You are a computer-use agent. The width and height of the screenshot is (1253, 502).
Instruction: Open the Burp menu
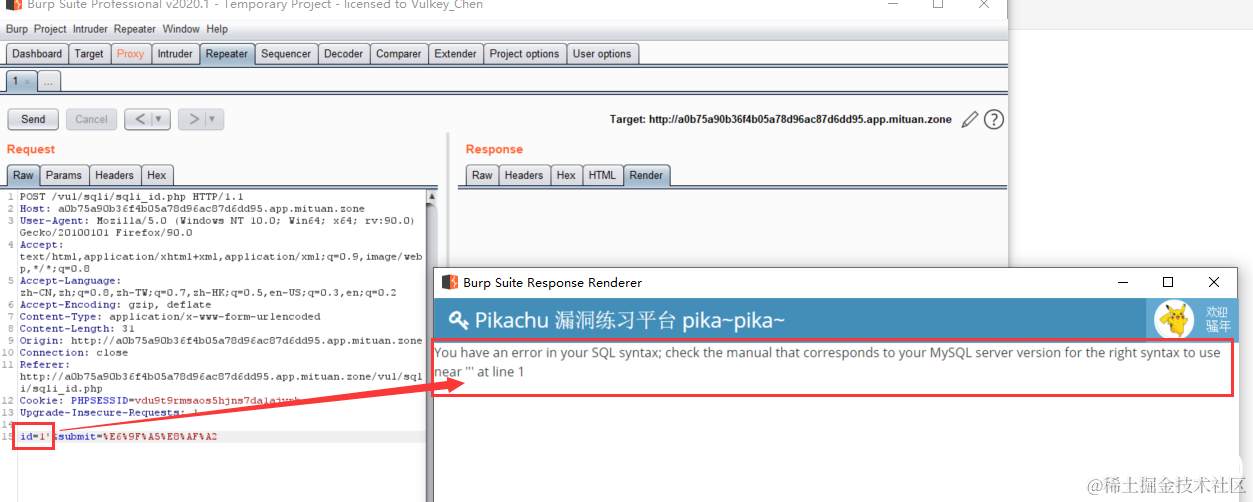(x=16, y=29)
